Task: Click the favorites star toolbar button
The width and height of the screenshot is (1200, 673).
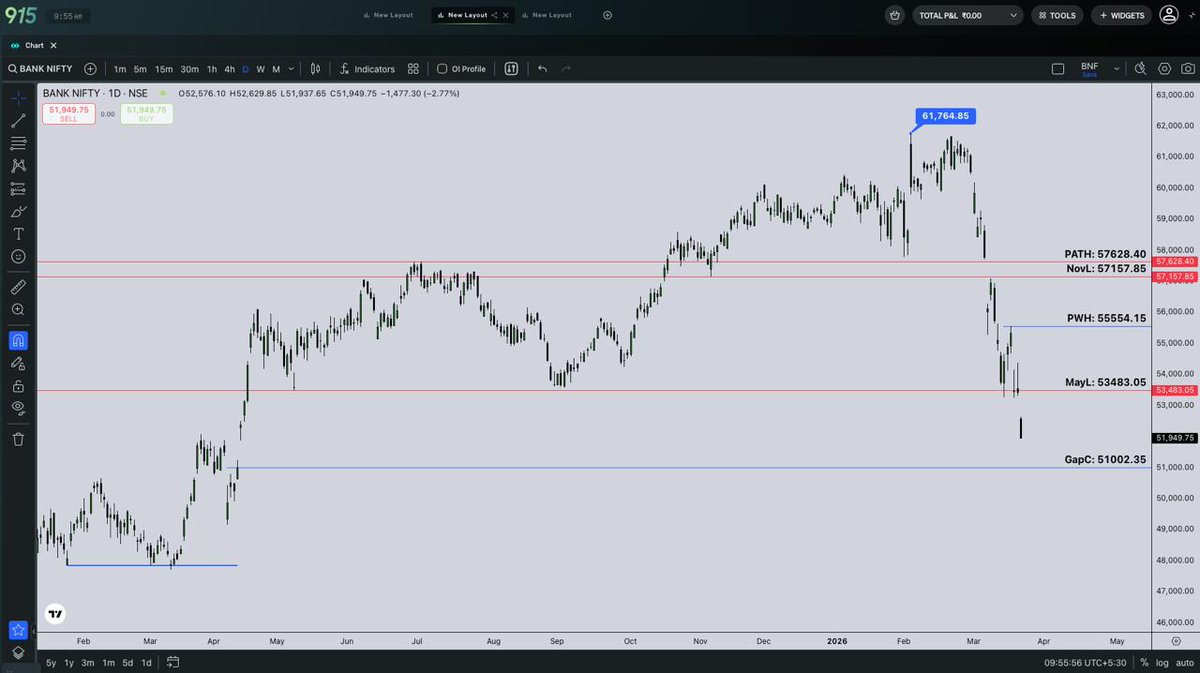Action: coord(18,630)
